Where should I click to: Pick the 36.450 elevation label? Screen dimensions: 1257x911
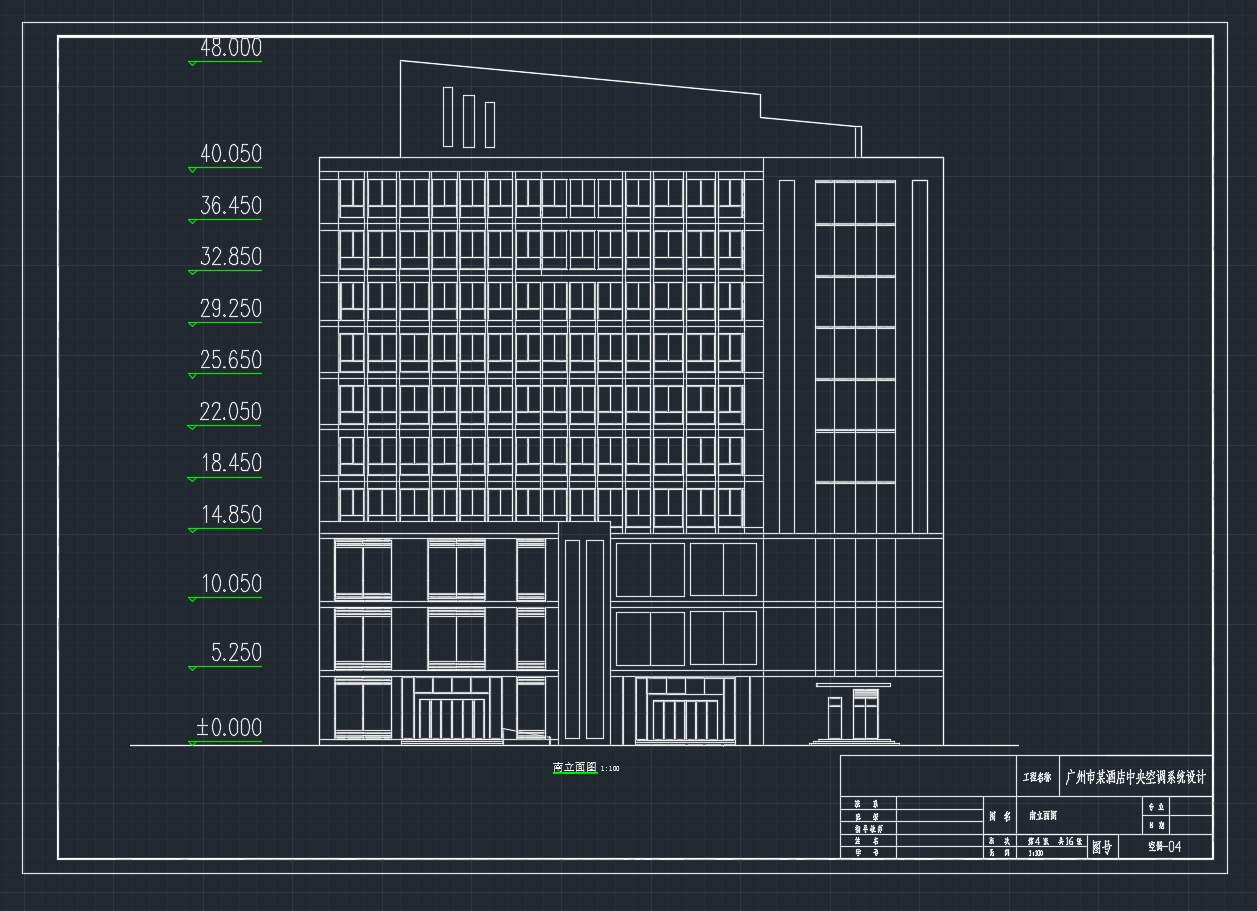[230, 206]
